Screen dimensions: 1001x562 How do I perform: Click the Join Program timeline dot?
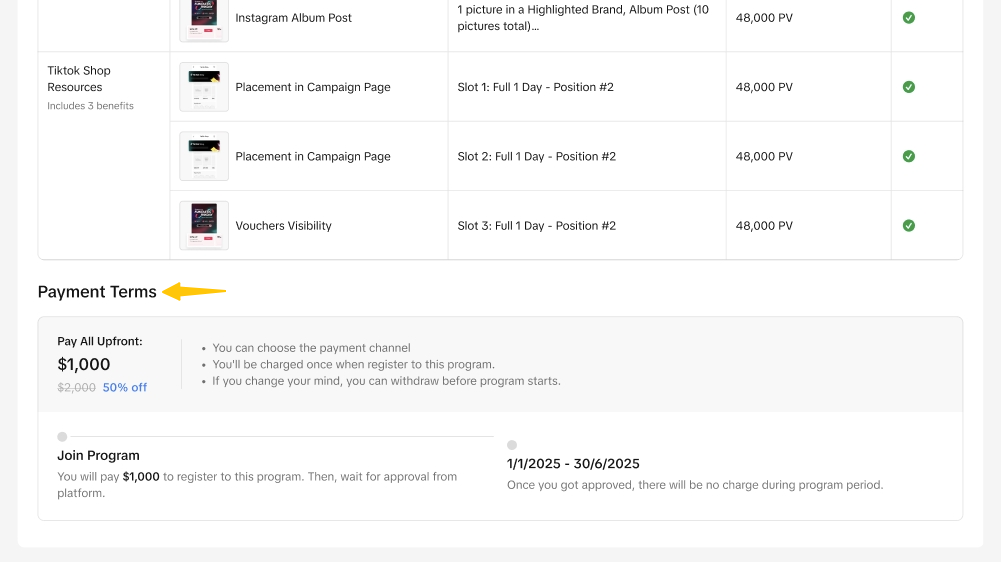click(x=62, y=437)
